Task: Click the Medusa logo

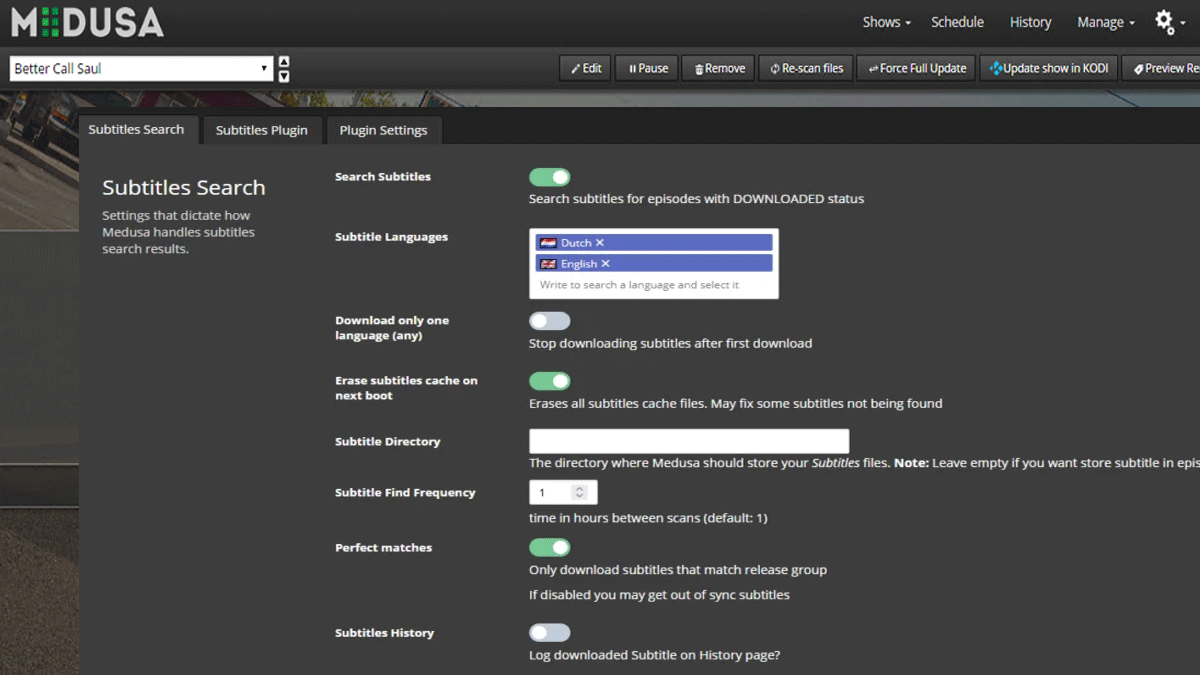Action: tap(87, 22)
